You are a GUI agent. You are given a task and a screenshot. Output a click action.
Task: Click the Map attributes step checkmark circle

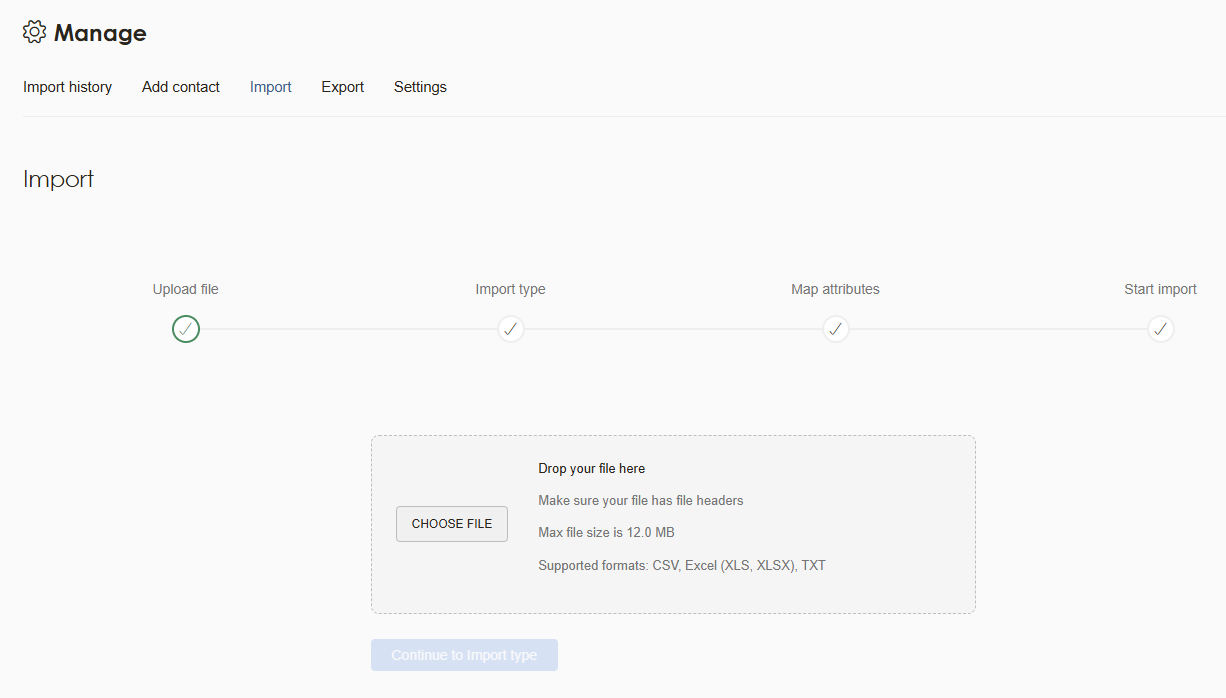836,329
